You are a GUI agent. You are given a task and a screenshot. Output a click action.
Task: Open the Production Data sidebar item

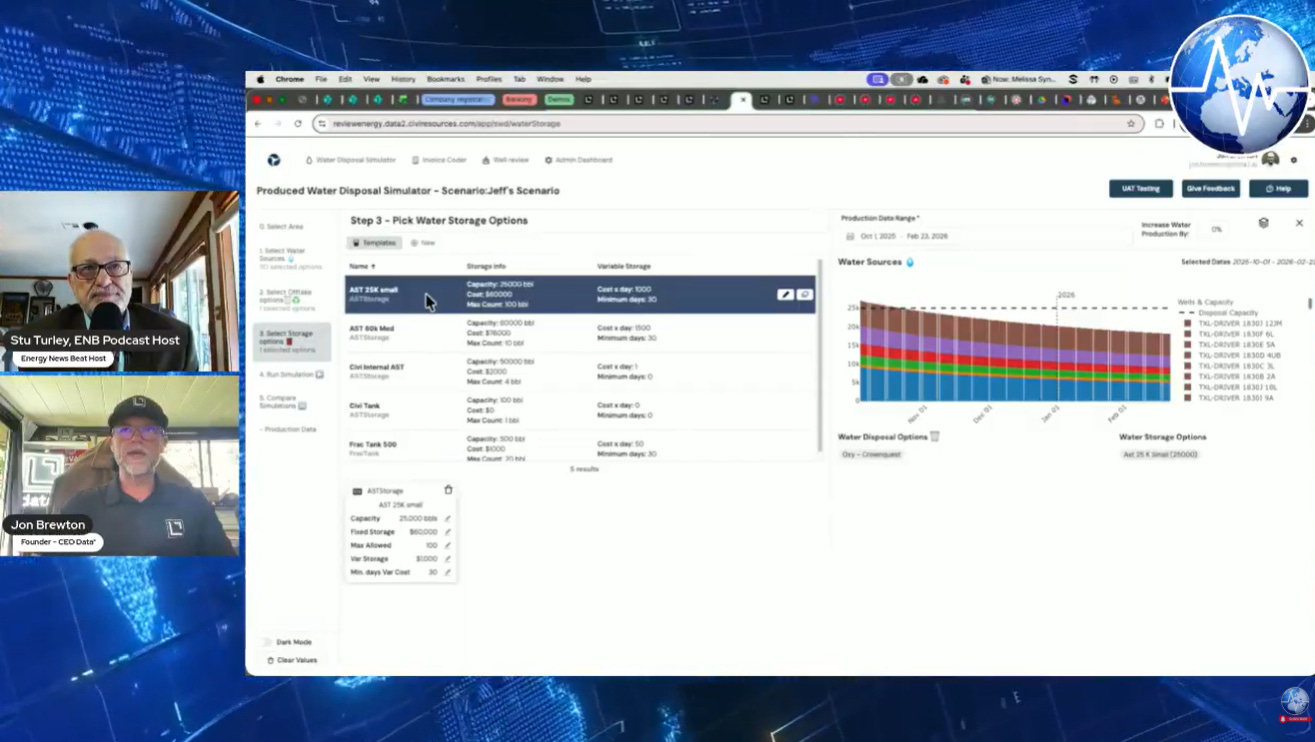point(290,429)
